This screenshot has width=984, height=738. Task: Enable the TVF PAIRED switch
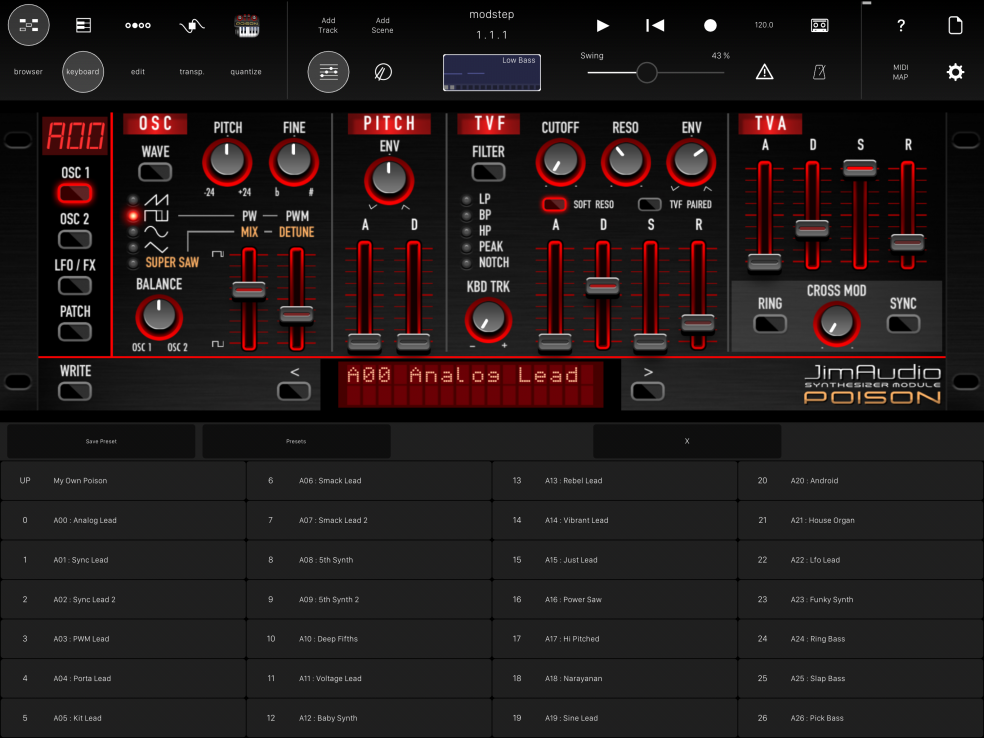tap(651, 204)
